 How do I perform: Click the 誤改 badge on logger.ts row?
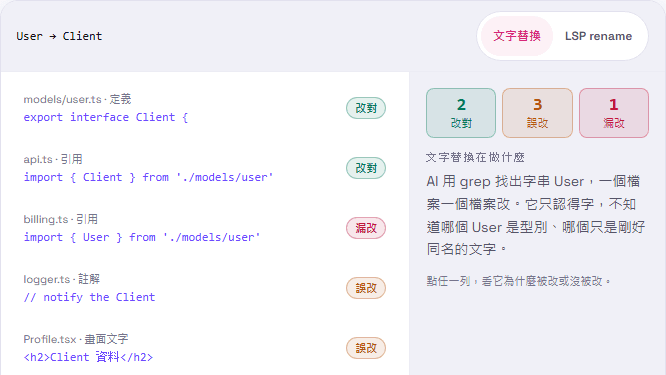(x=366, y=288)
